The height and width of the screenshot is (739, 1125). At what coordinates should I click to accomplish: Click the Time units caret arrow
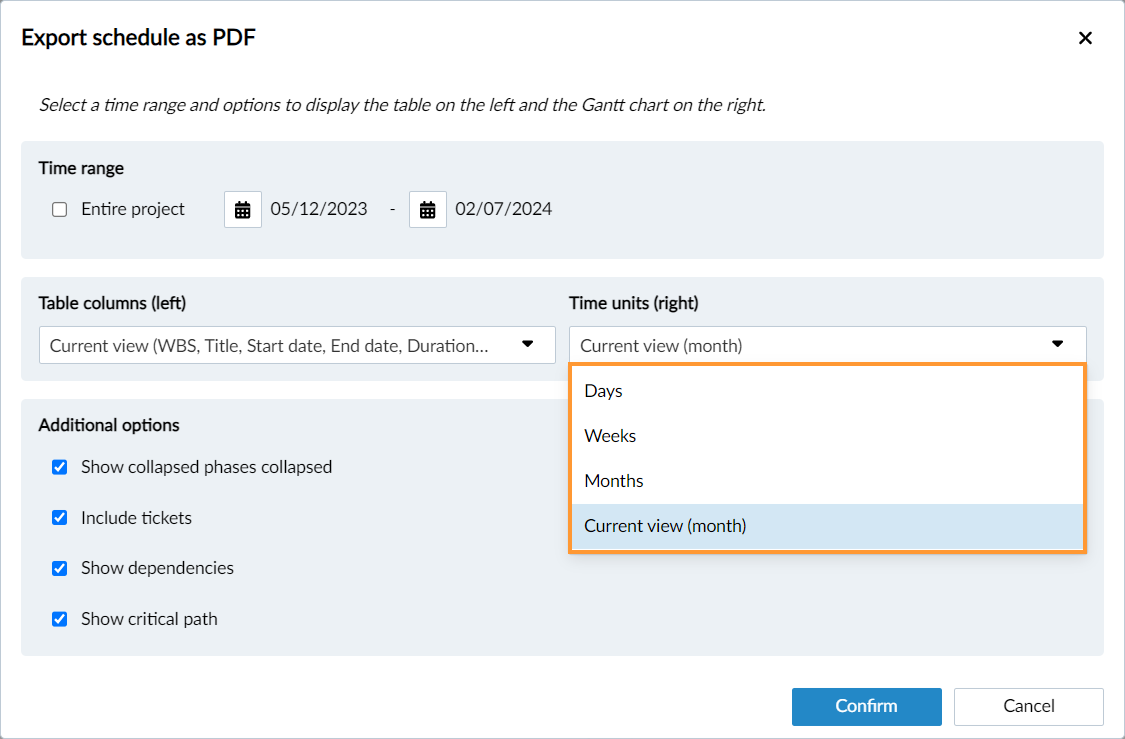coord(1058,345)
